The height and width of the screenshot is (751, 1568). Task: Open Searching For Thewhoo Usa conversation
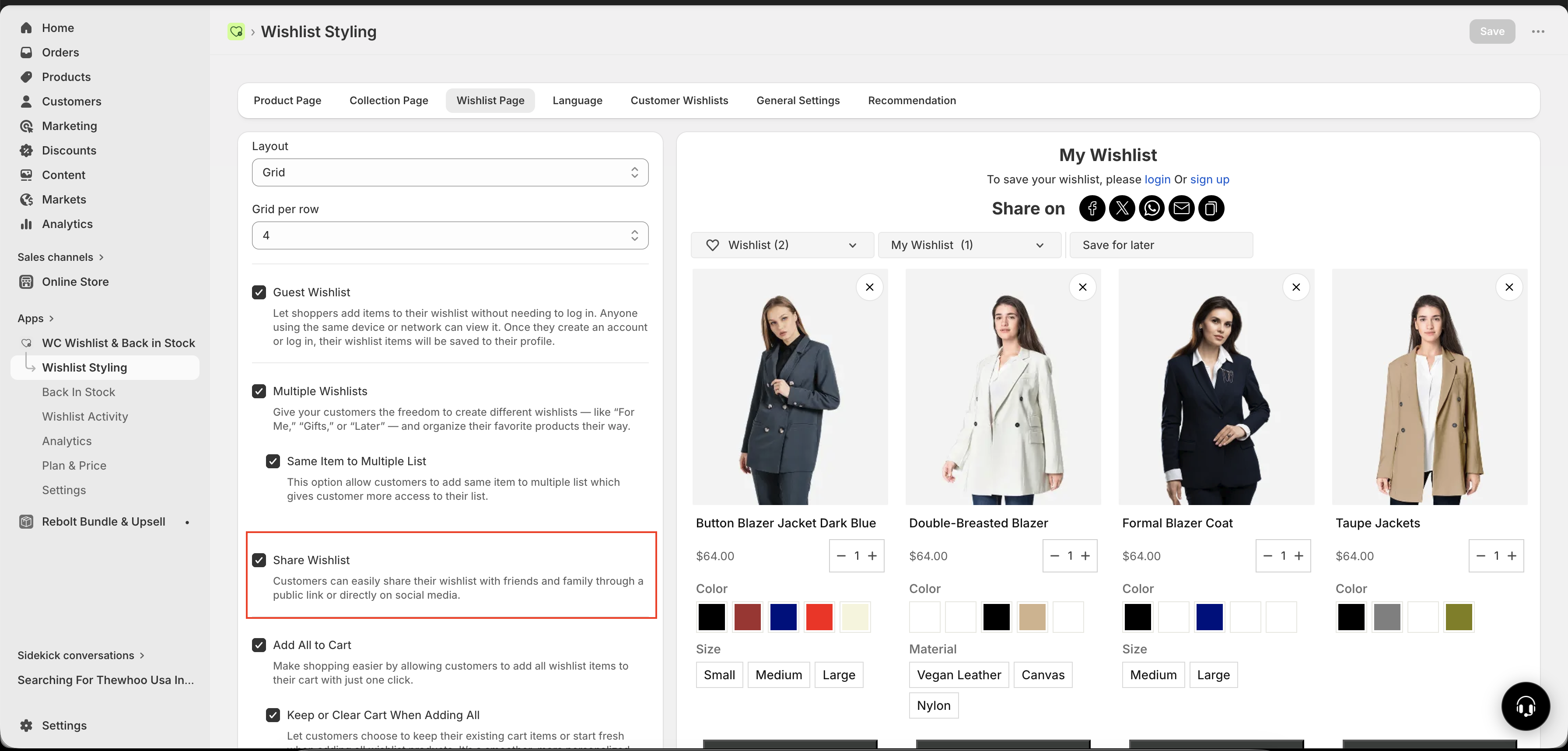[x=105, y=681]
